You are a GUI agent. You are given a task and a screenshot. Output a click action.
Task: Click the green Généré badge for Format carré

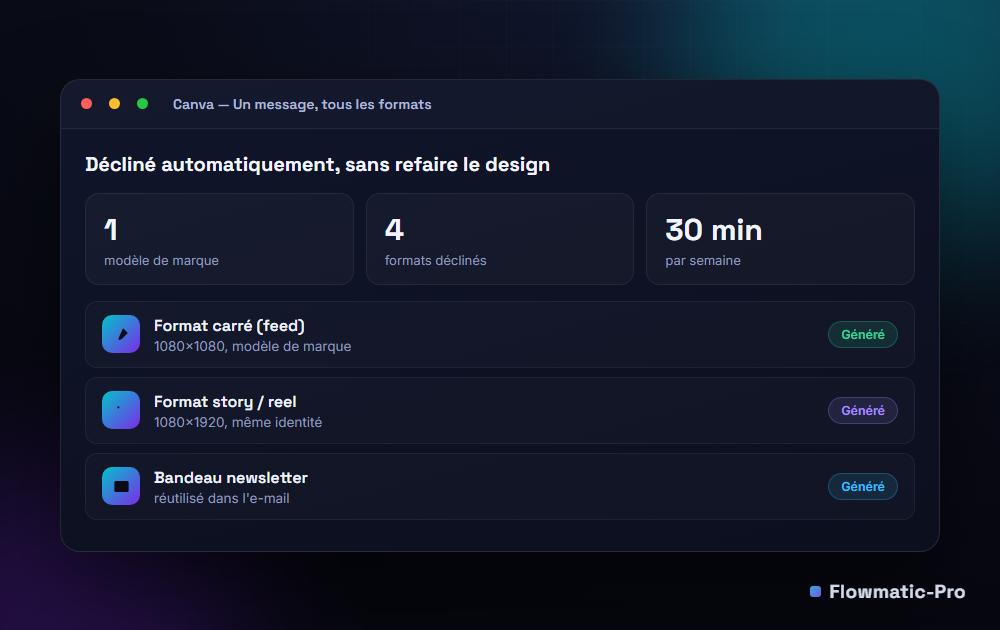point(862,335)
